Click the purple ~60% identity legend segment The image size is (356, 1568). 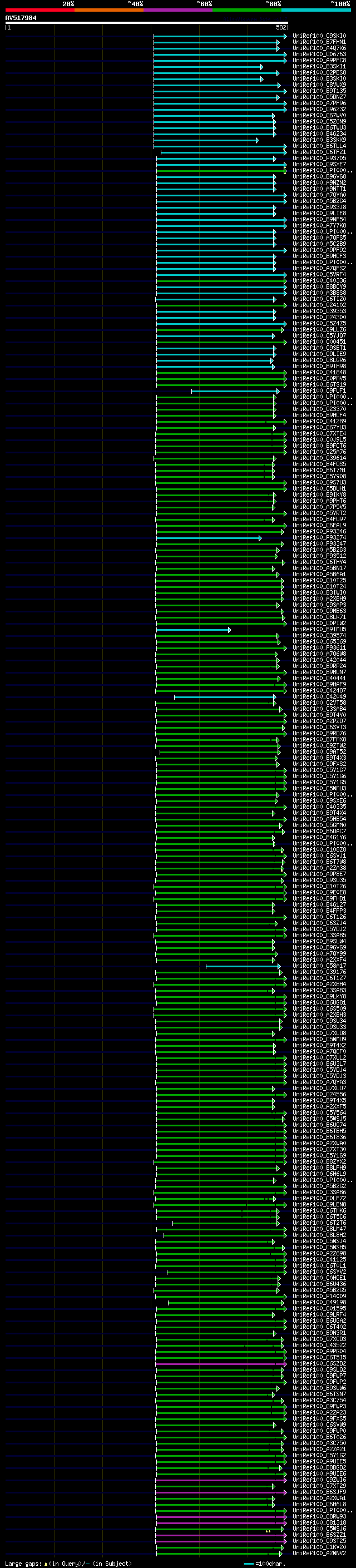(179, 10)
